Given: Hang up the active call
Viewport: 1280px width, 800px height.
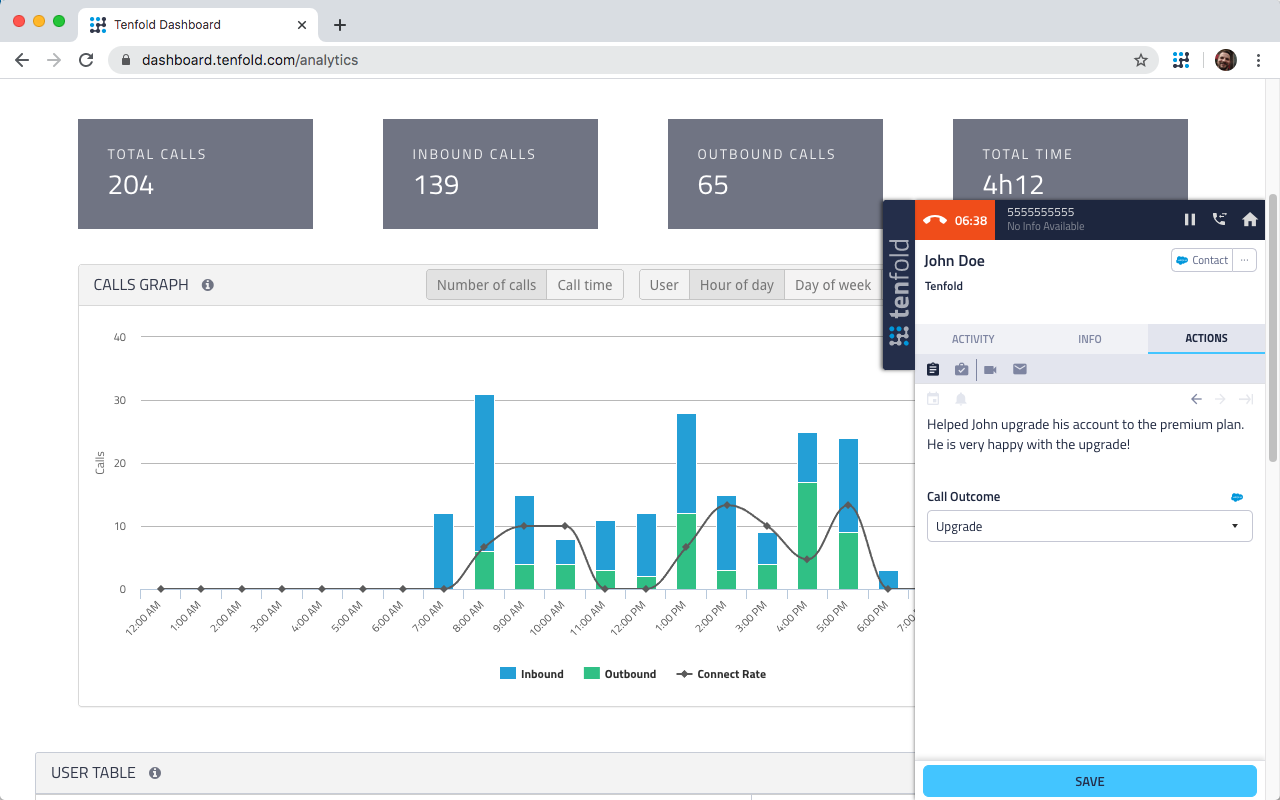Looking at the screenshot, I should pos(935,220).
